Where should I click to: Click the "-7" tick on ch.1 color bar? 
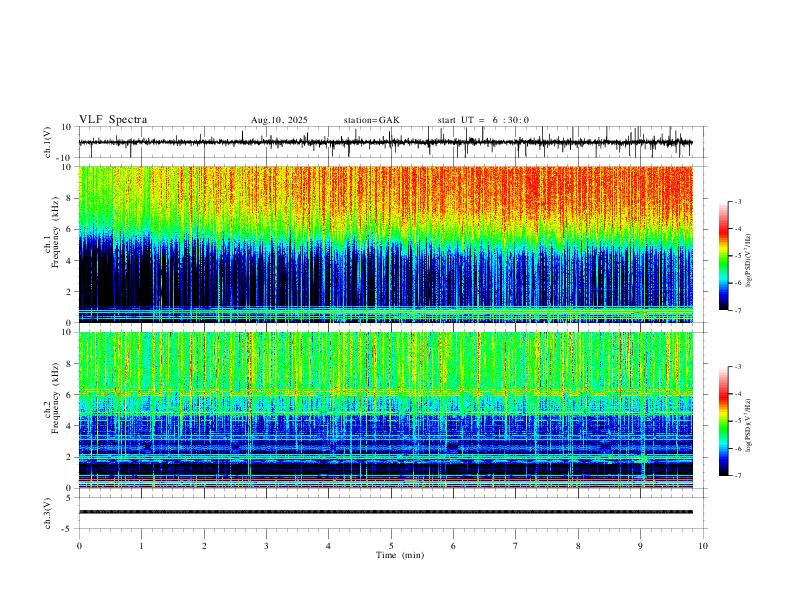point(737,310)
